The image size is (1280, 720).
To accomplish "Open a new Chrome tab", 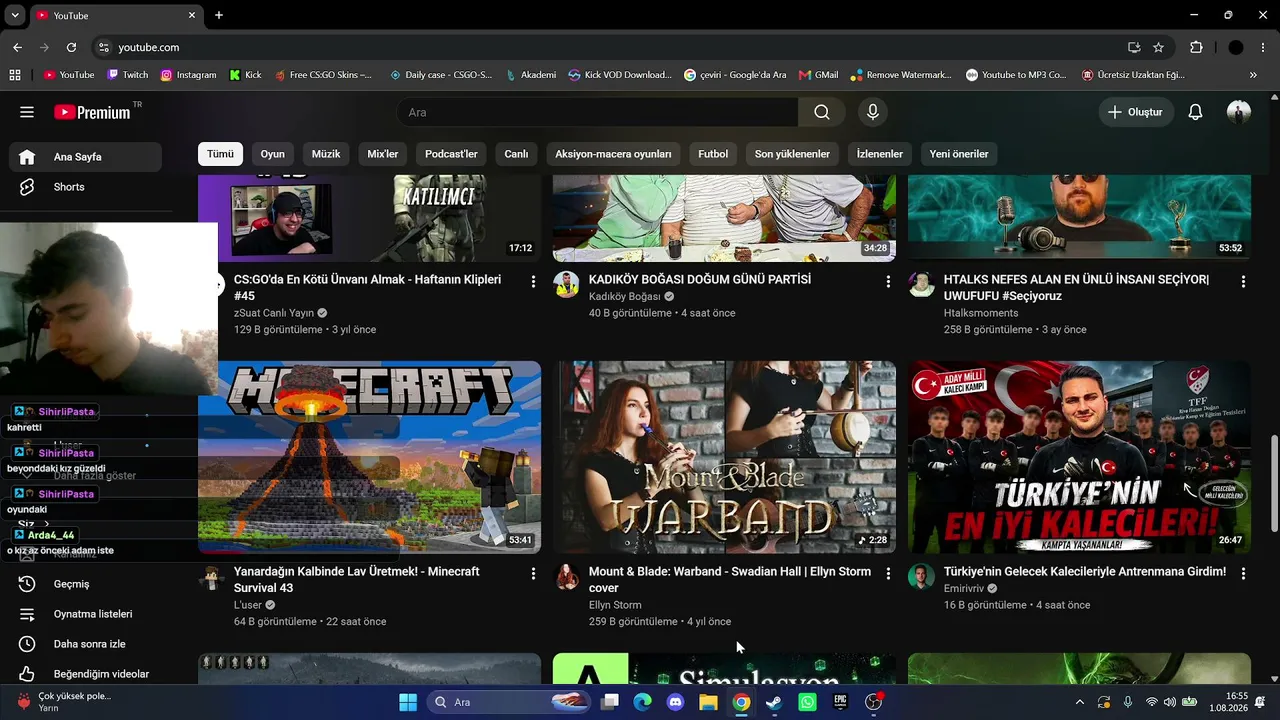I will point(219,15).
